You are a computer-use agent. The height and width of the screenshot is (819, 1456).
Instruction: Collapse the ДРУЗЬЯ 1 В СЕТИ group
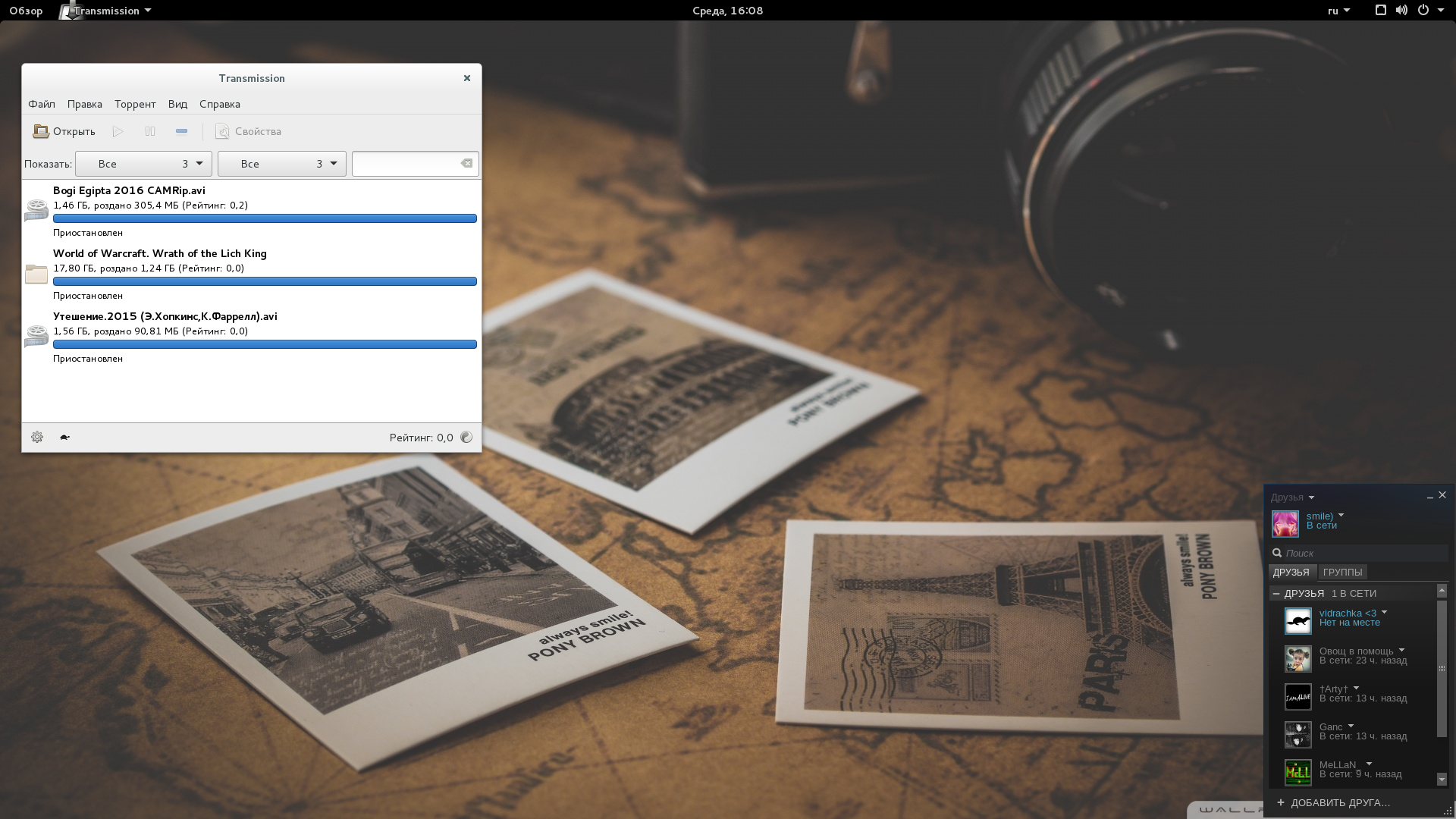tap(1276, 594)
